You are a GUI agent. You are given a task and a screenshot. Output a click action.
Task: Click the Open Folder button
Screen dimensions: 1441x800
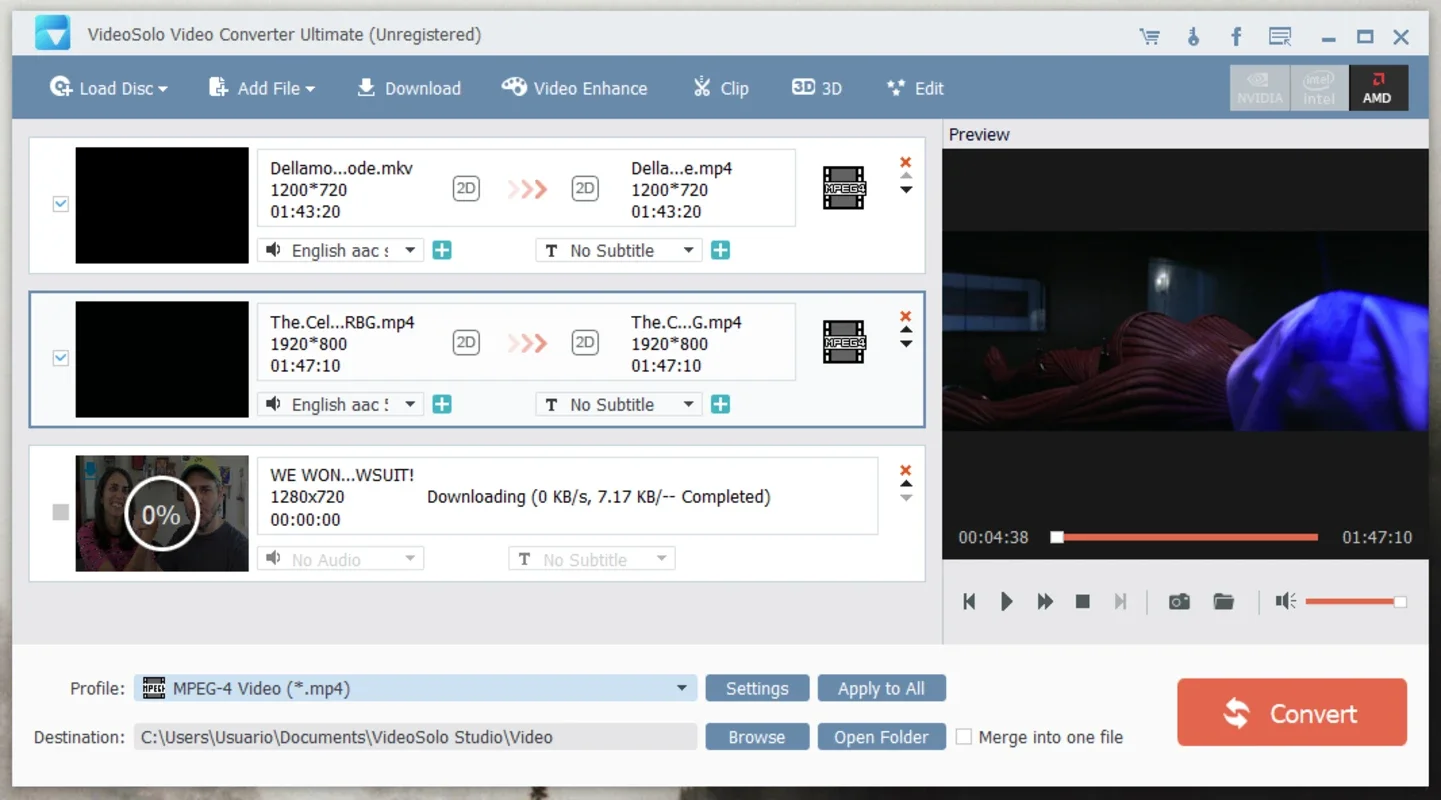(x=881, y=737)
